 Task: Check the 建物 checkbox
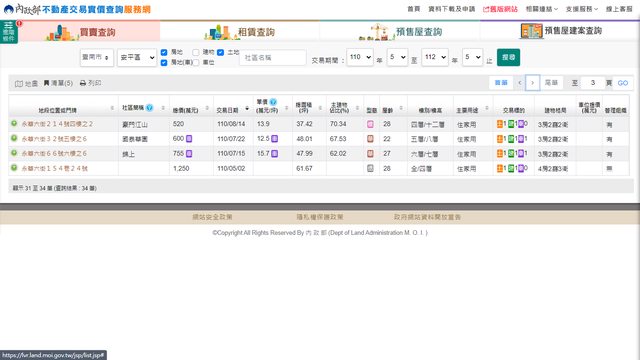point(196,52)
